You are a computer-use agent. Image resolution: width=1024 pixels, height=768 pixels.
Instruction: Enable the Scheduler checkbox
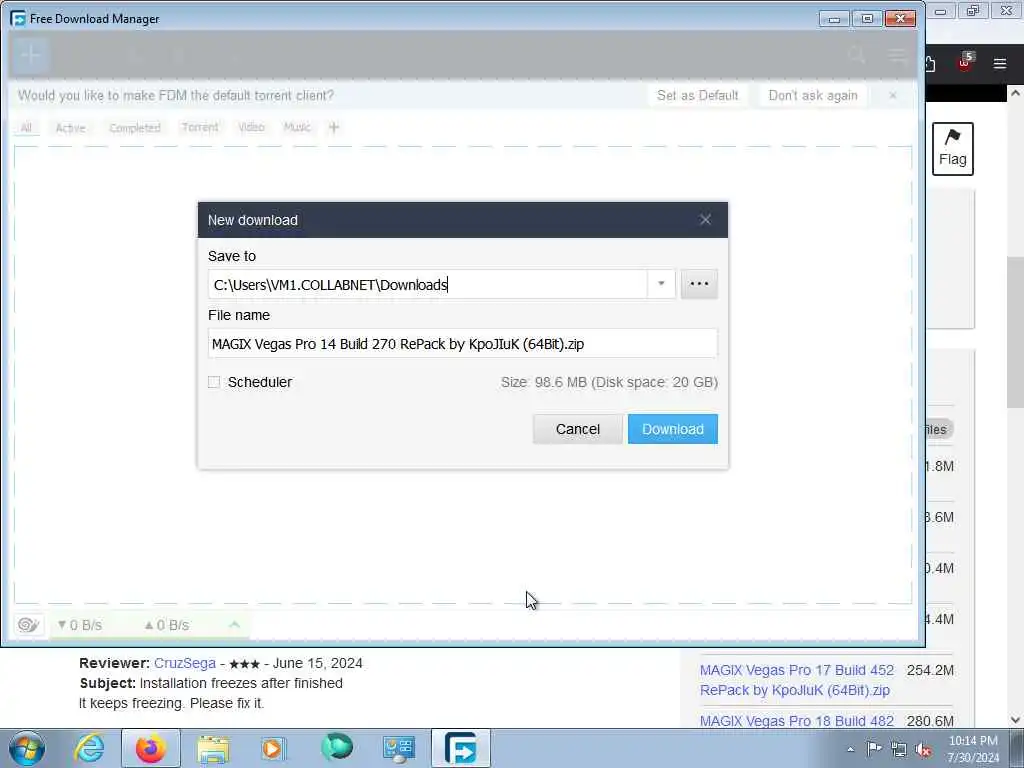coord(214,382)
